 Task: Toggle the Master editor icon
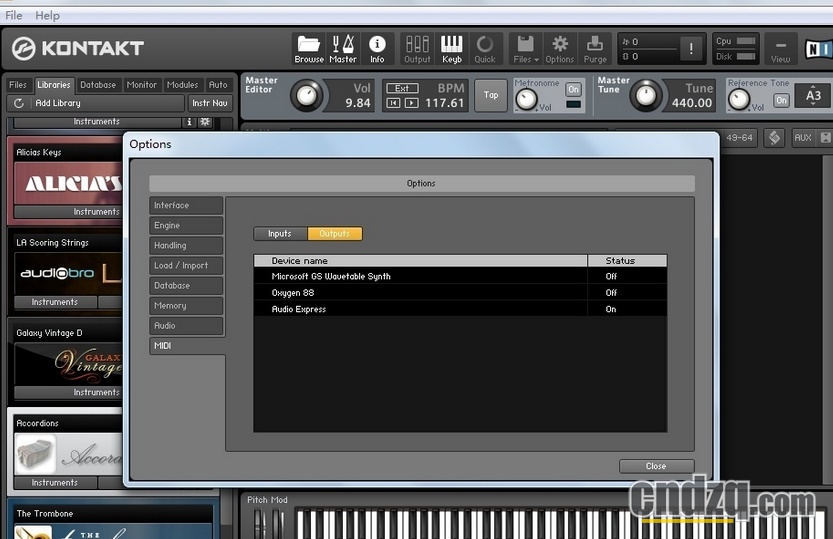point(343,49)
